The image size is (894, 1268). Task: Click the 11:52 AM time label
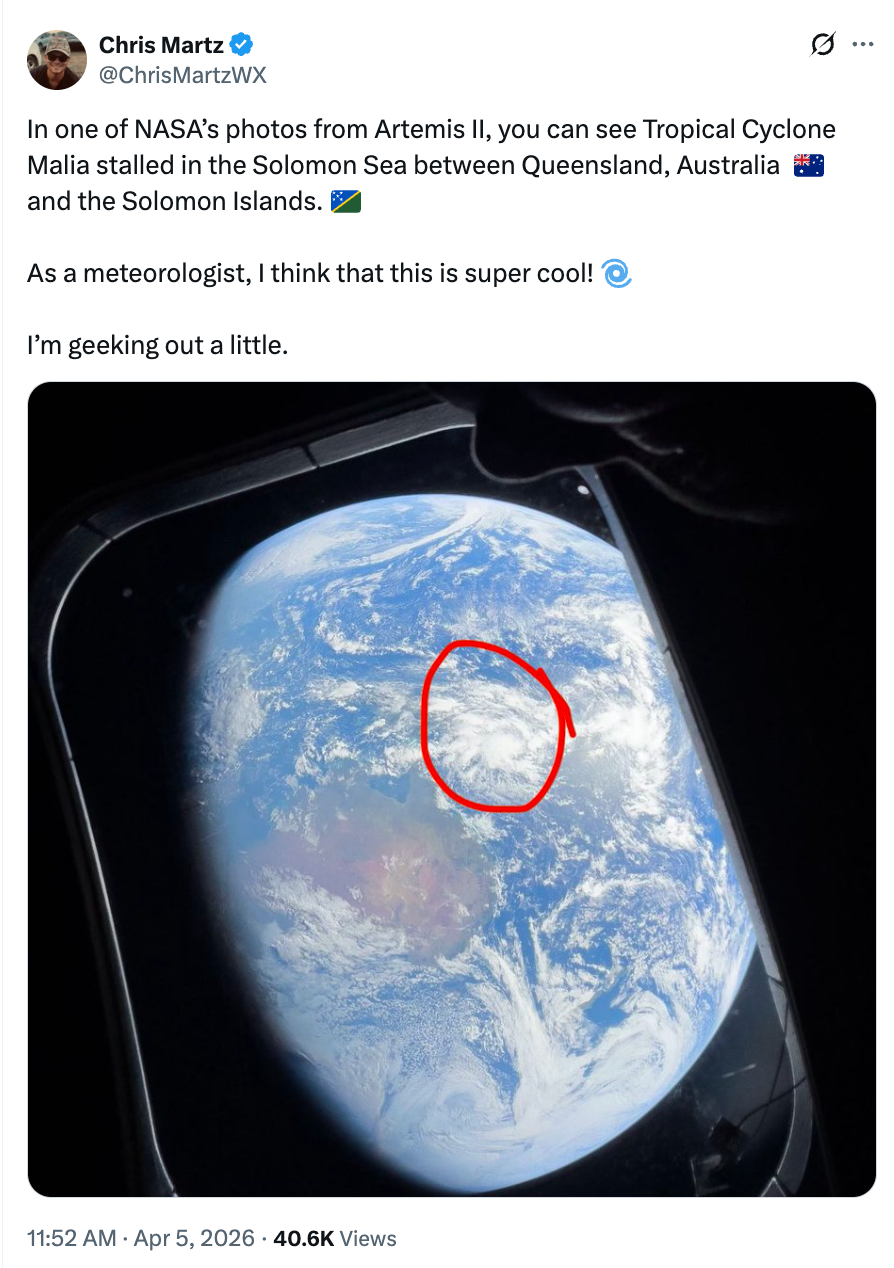pyautogui.click(x=70, y=1238)
